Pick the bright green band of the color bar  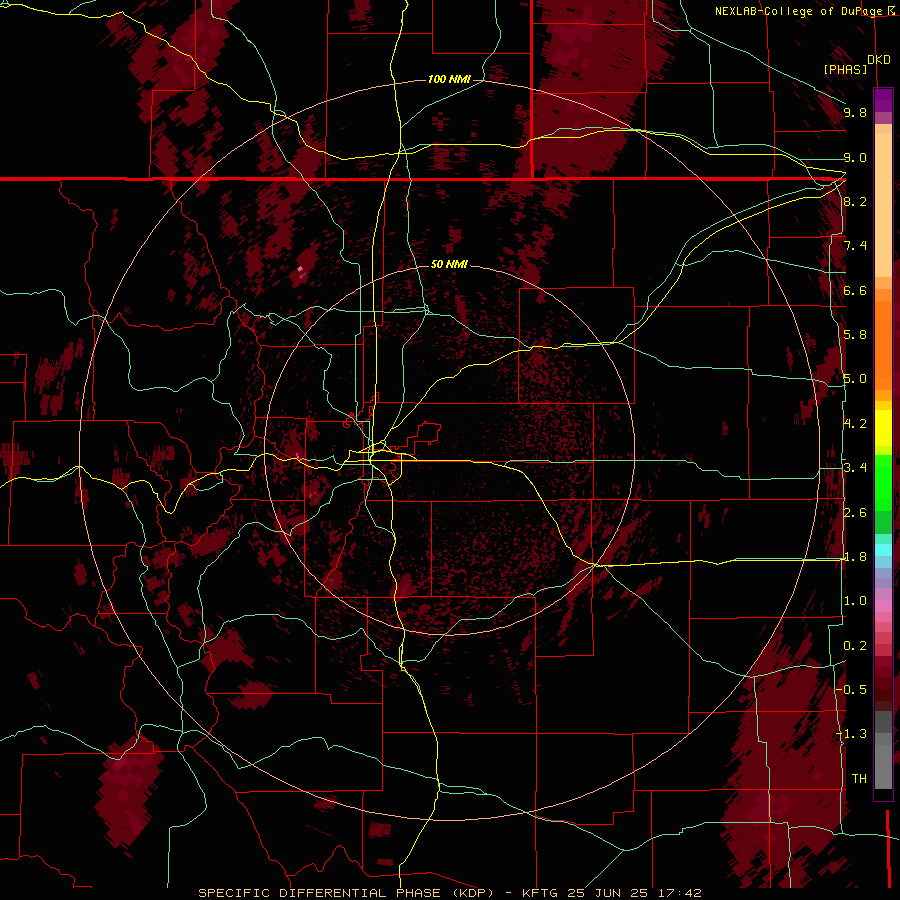pos(883,482)
